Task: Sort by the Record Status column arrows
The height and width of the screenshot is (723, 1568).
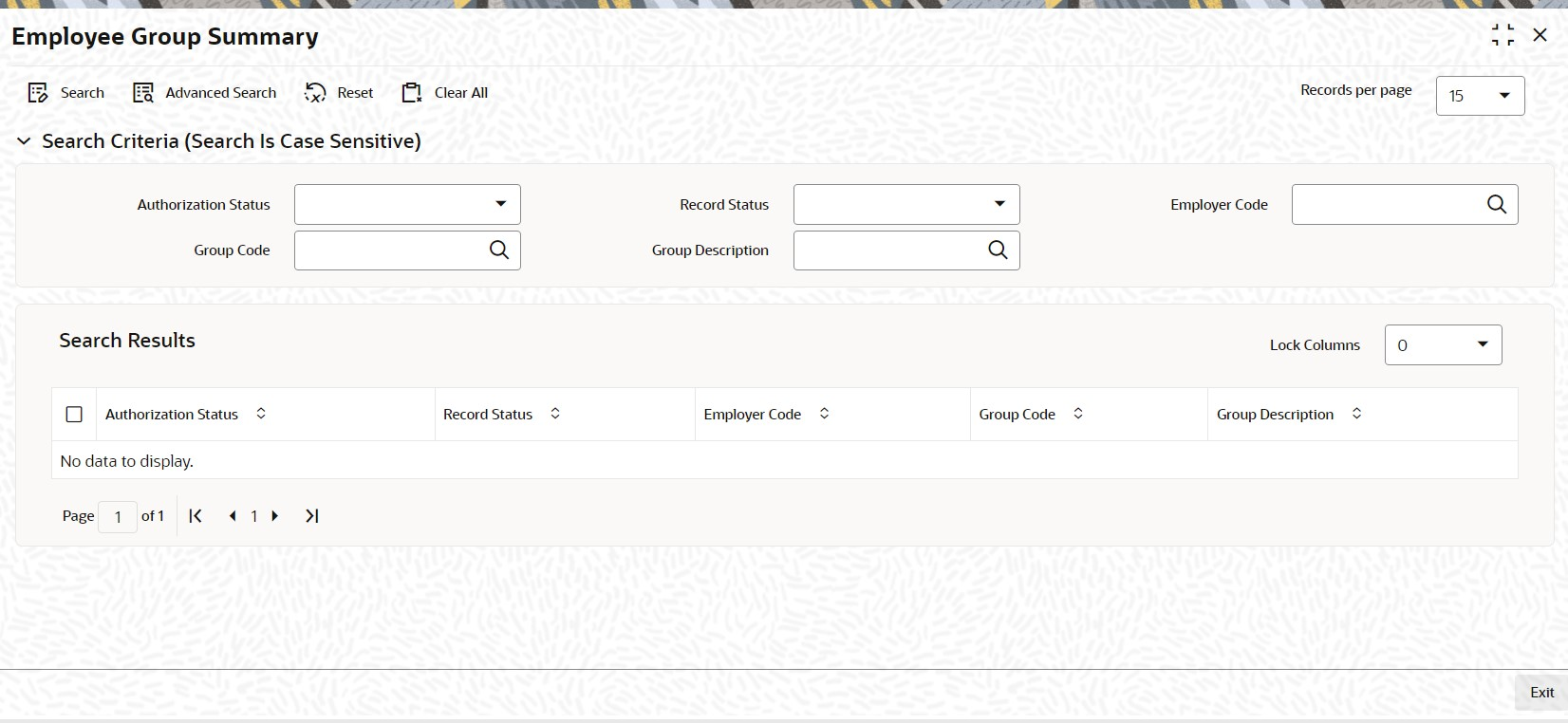Action: tap(555, 414)
